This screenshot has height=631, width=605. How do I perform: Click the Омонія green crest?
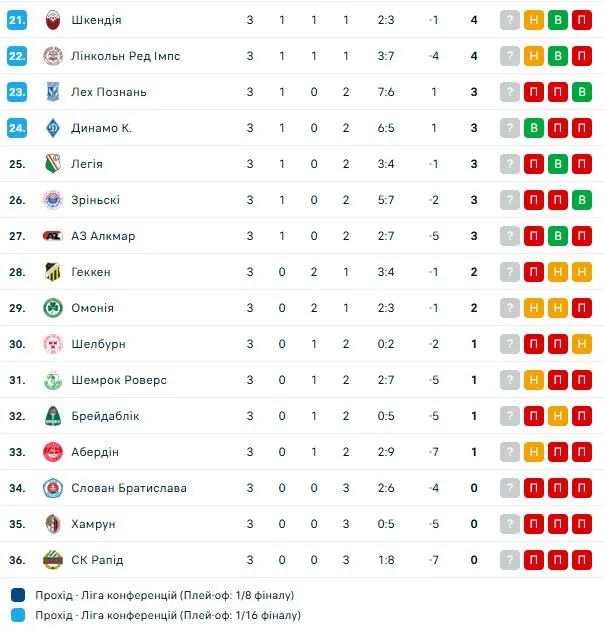coord(53,308)
